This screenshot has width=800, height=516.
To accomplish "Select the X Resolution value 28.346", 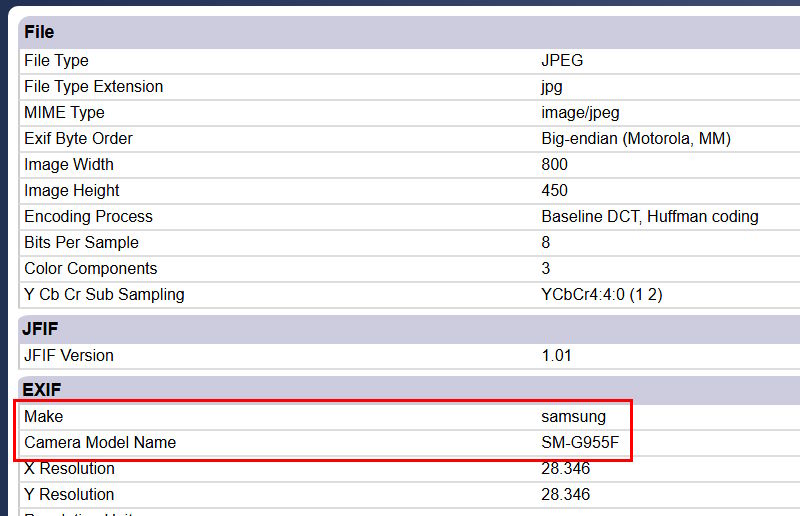I will click(565, 469).
